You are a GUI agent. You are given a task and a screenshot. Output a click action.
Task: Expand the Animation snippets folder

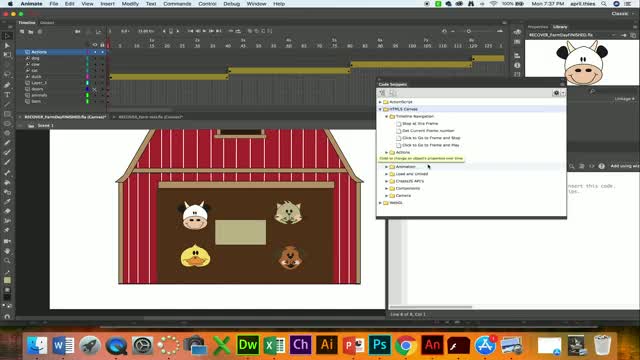tap(387, 167)
